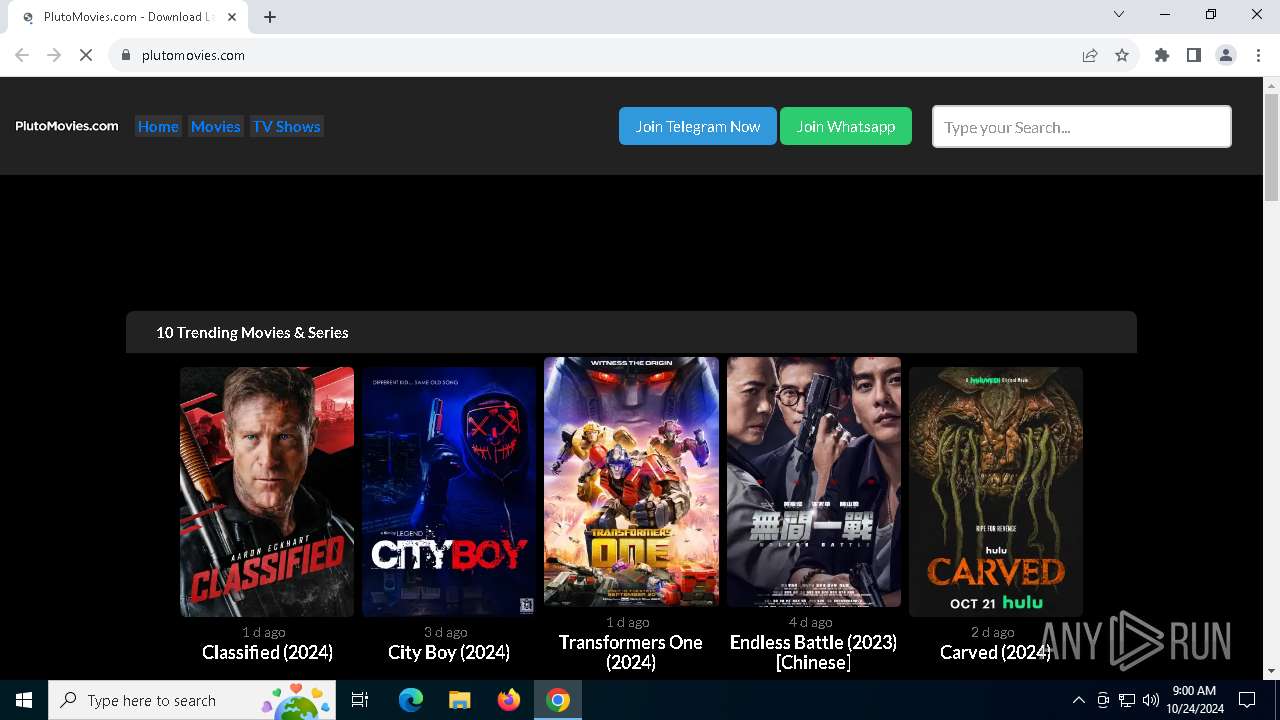Screen dimensions: 1280x720
Task: Open Chrome's three-dot menu
Action: [x=1256, y=55]
